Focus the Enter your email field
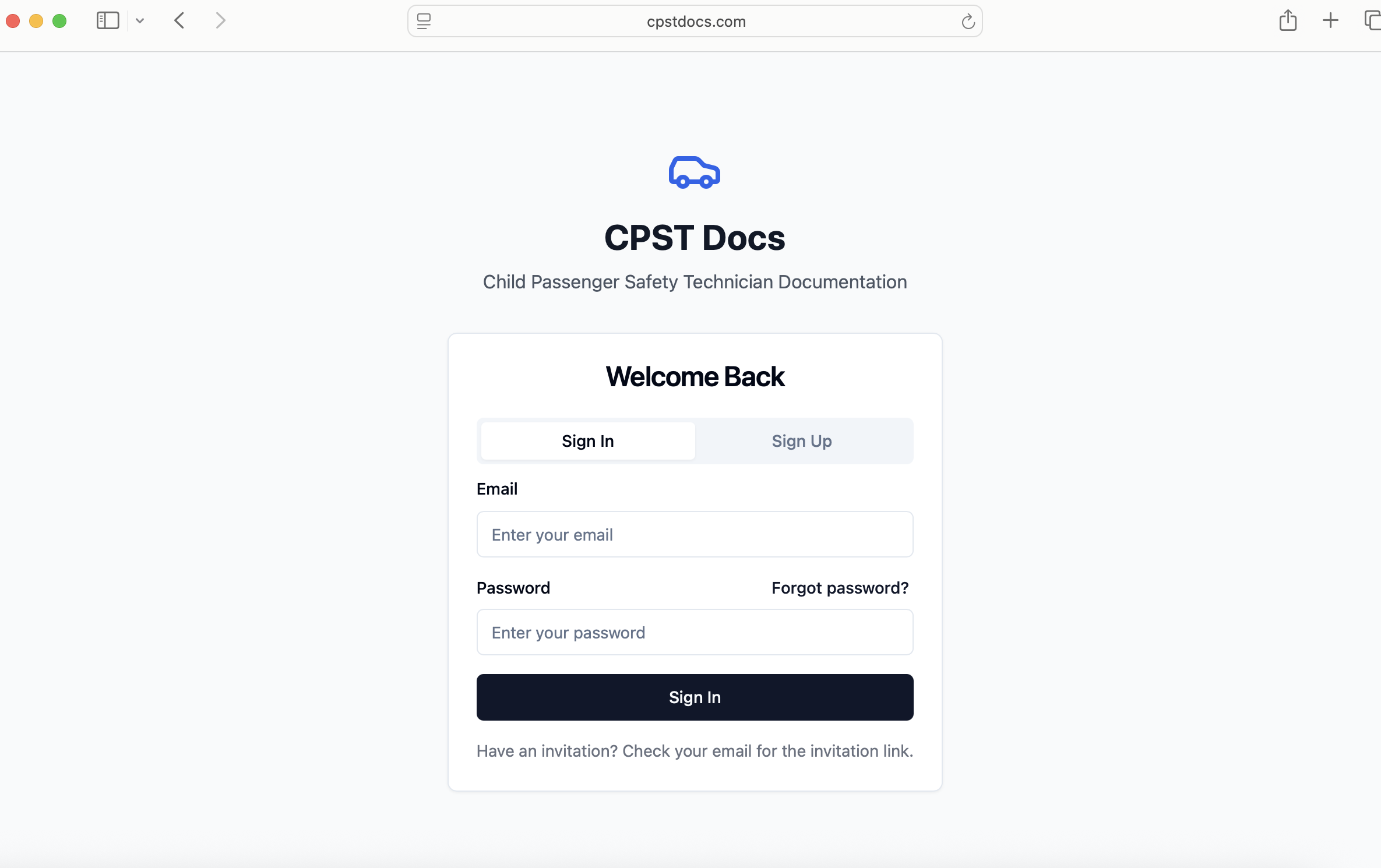This screenshot has height=868, width=1381. [695, 534]
